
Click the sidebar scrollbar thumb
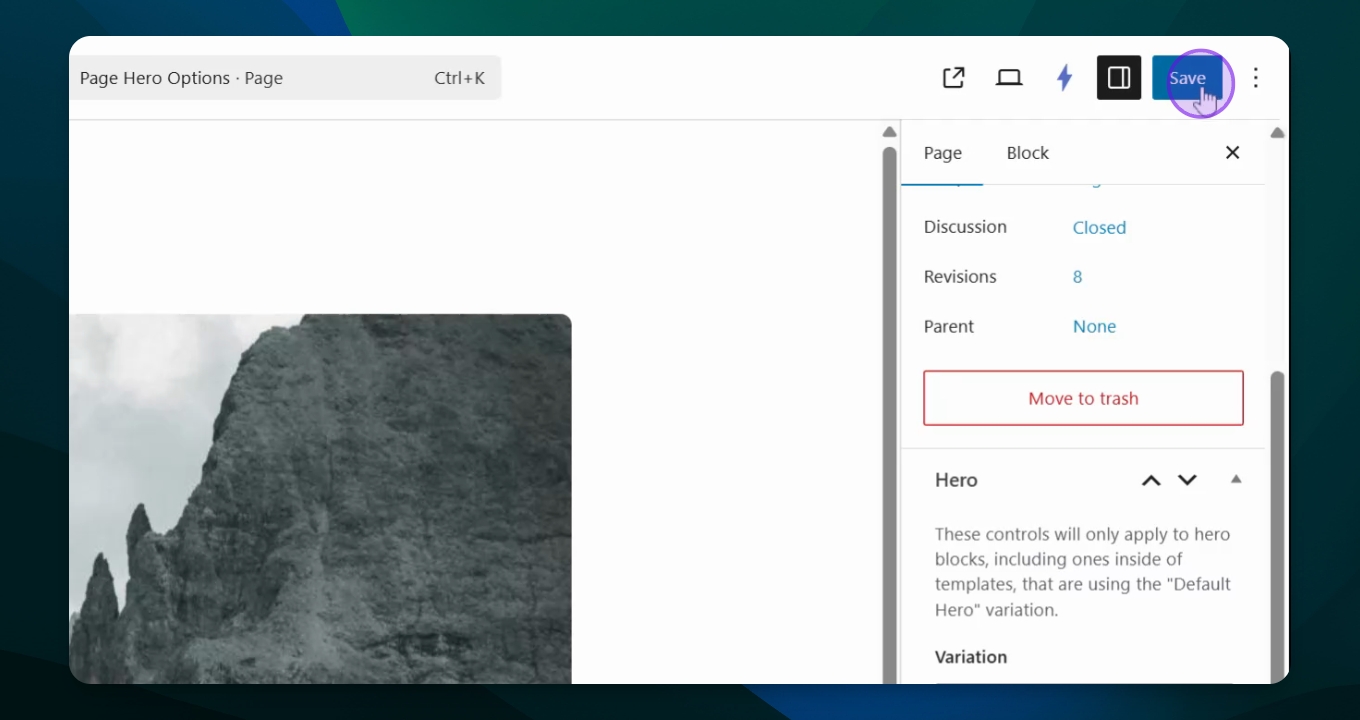[x=1277, y=520]
